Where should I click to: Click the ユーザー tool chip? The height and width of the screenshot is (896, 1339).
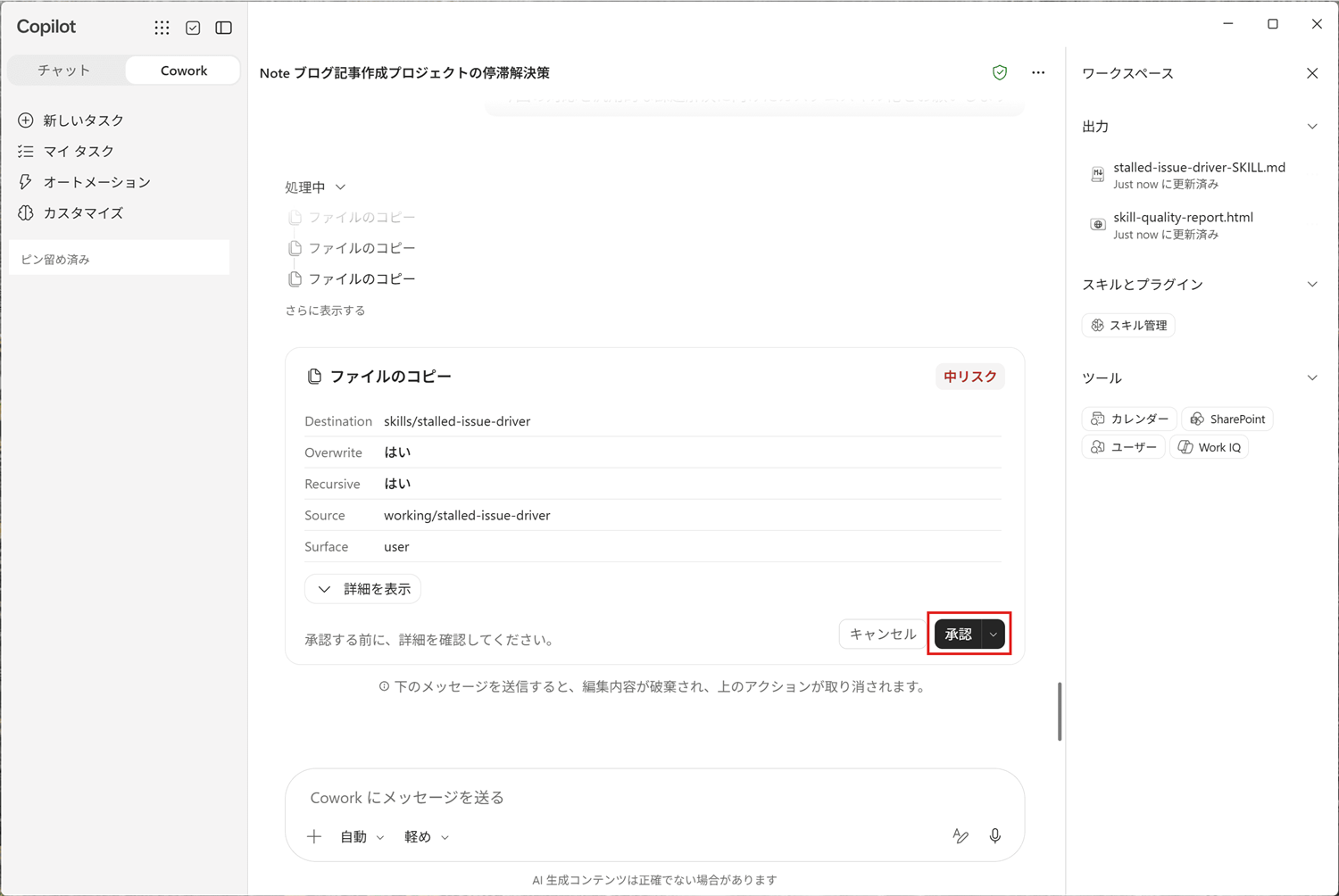click(1124, 447)
